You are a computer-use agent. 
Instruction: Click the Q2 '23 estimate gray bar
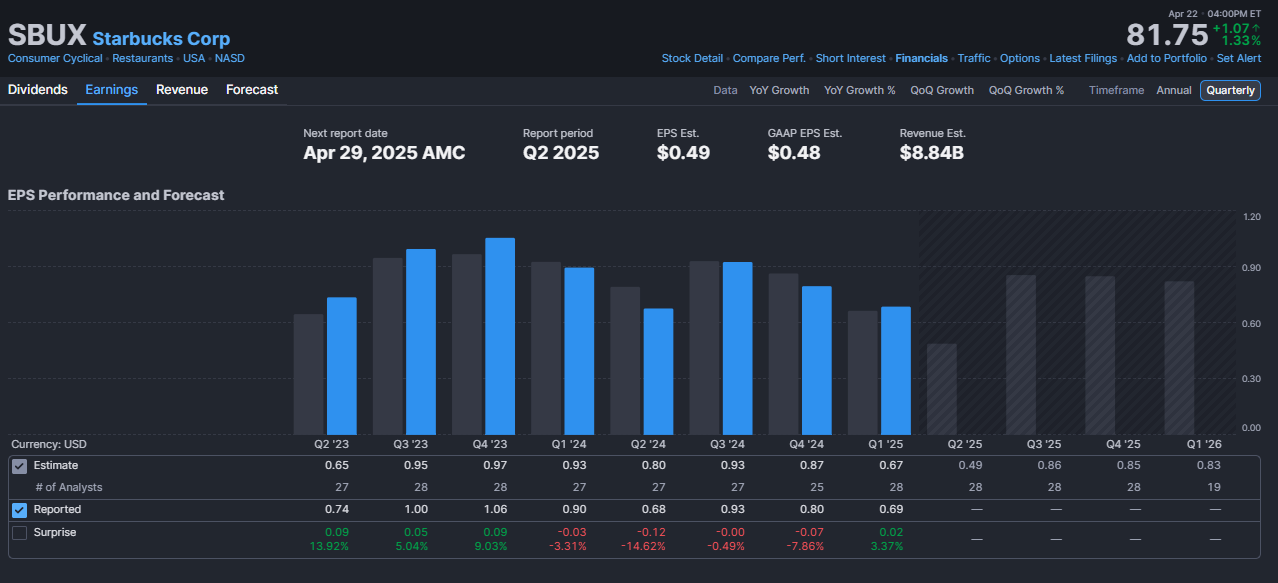(x=308, y=374)
